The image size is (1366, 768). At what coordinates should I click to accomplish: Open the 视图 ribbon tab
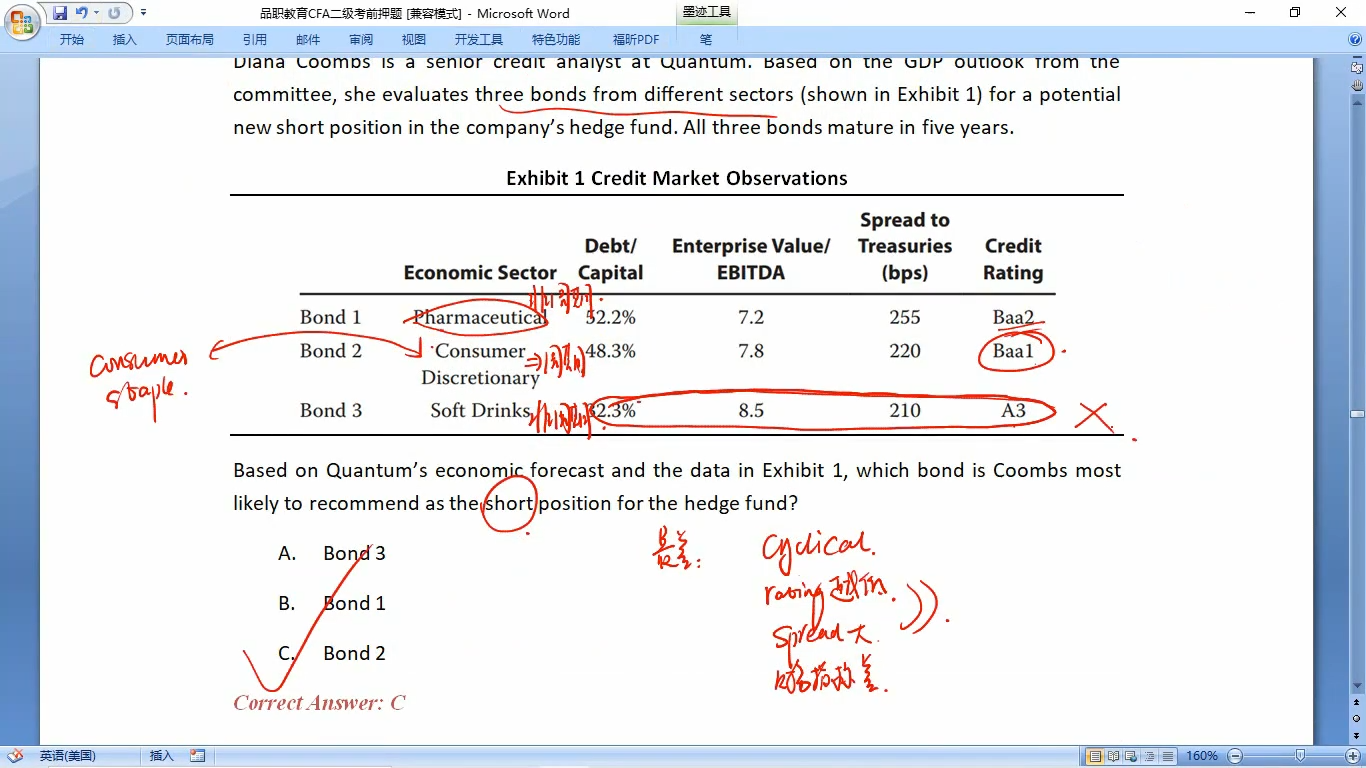(x=414, y=40)
